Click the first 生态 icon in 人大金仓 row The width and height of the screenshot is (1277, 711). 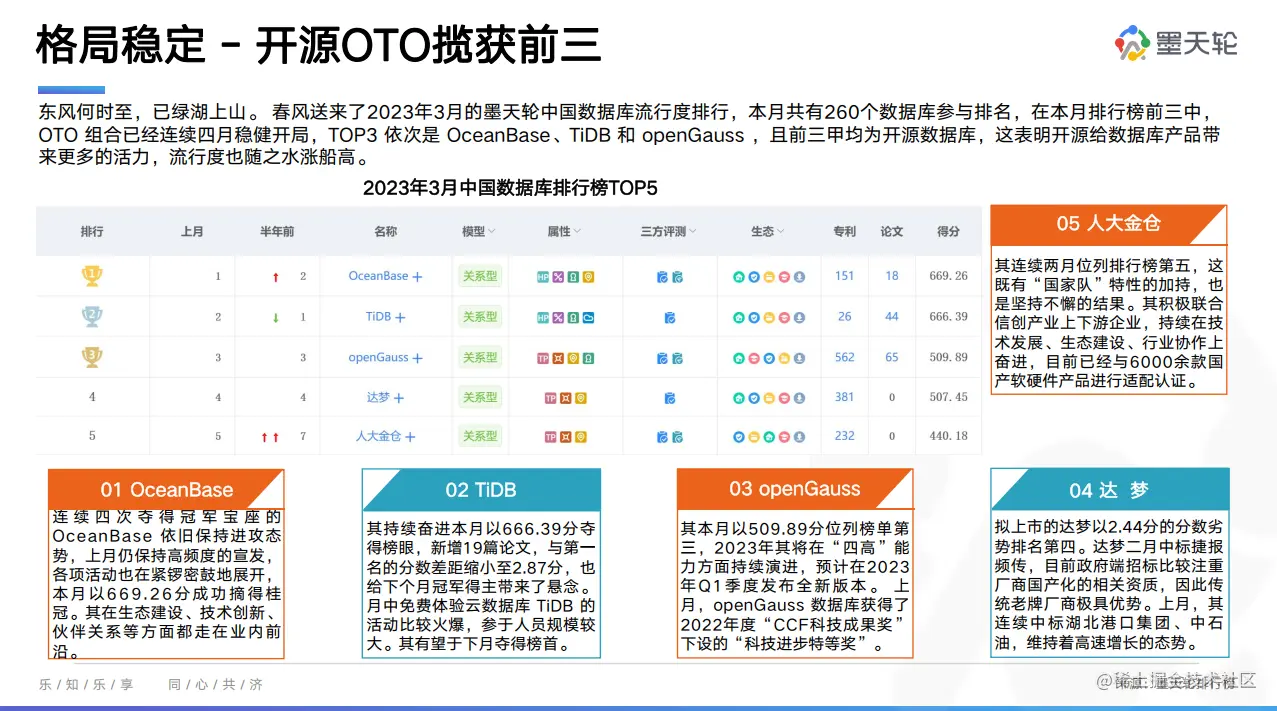coord(738,437)
